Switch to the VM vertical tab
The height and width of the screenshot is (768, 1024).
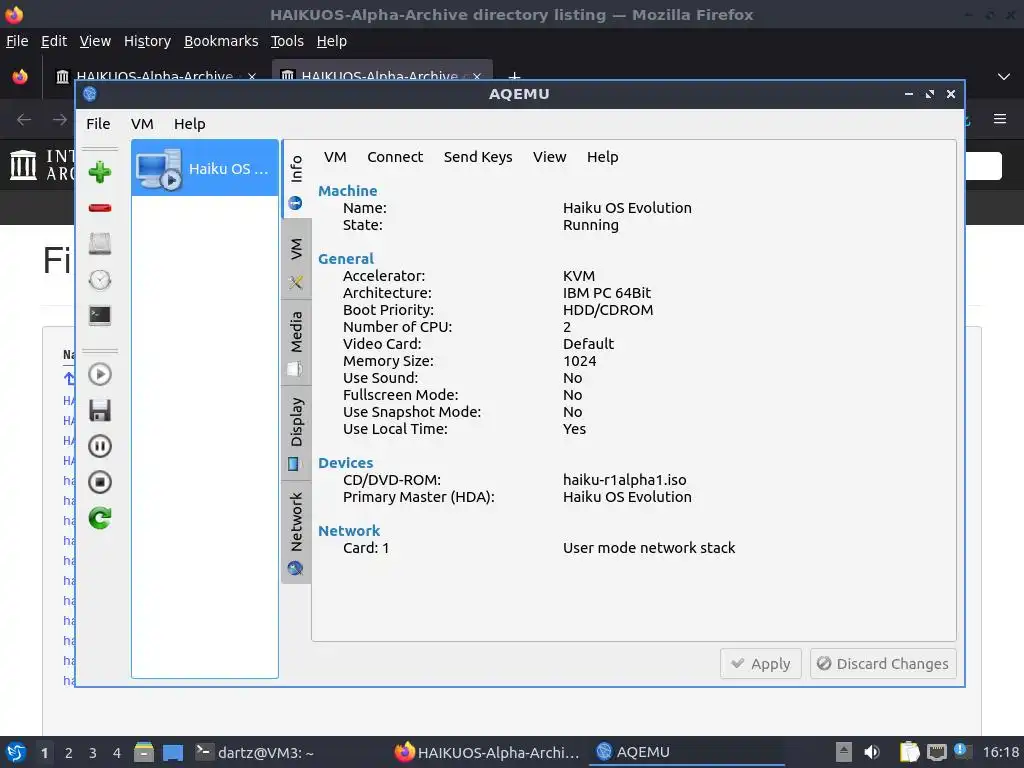coord(296,259)
